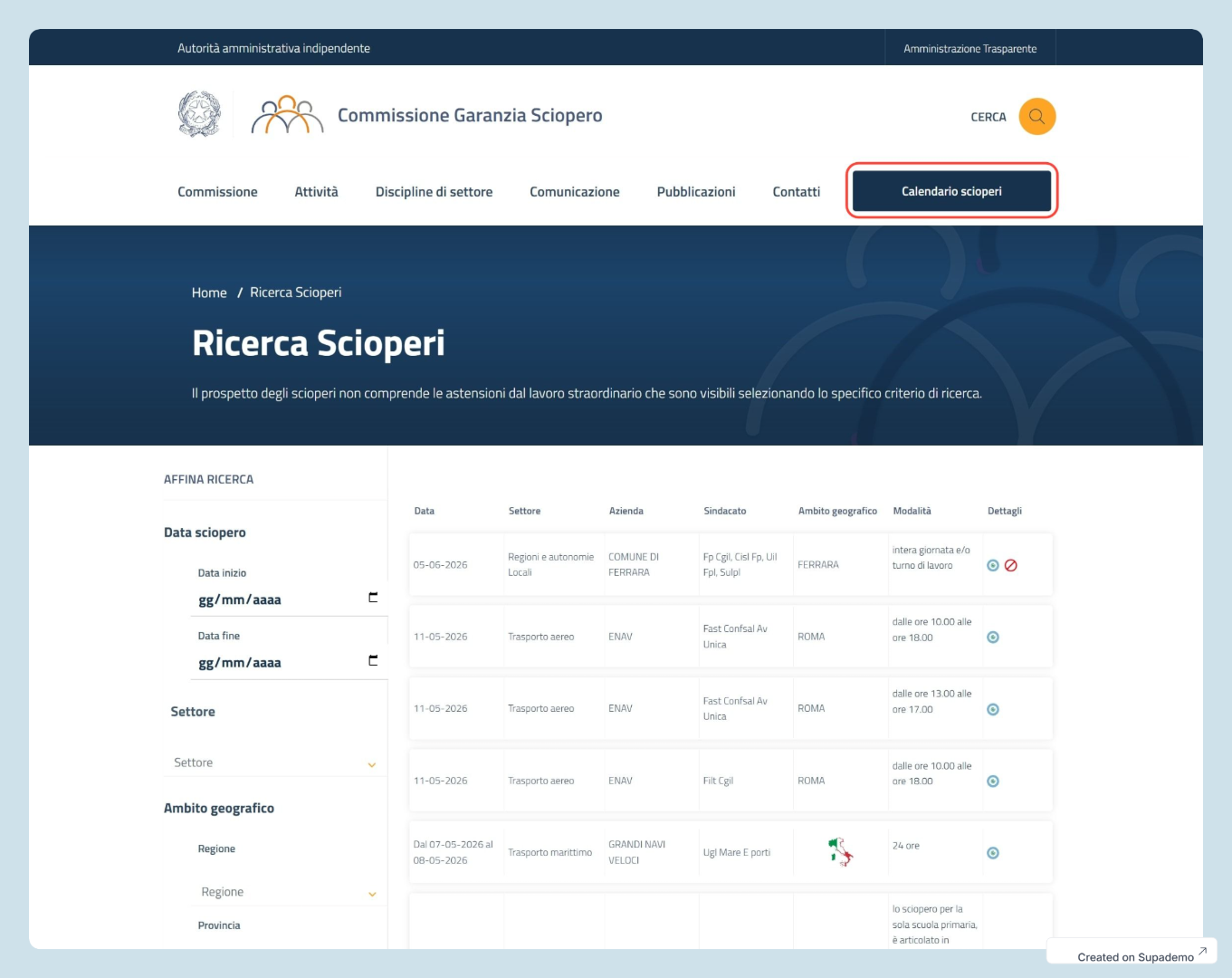The width and height of the screenshot is (1232, 978).
Task: Go to Contatti page
Action: point(797,192)
